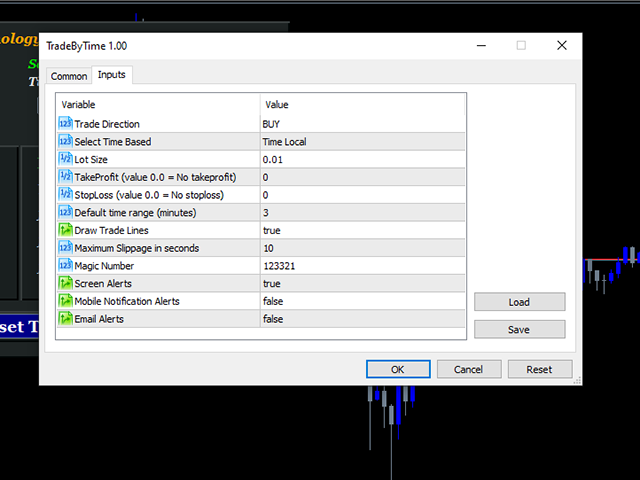
Task: Click the StopLoss row type icon
Action: [x=65, y=194]
